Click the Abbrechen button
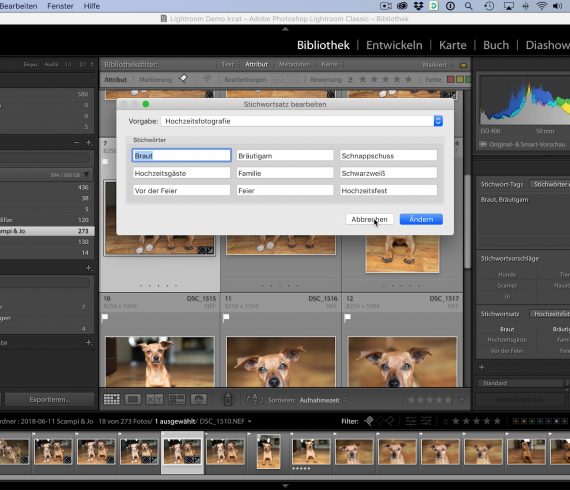This screenshot has height=490, width=570. (x=369, y=219)
